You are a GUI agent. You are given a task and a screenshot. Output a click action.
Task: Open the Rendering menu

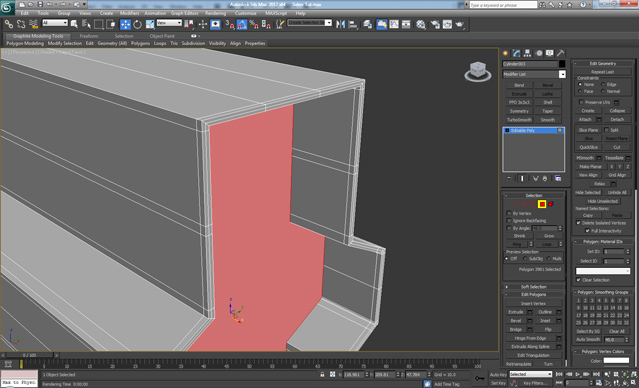[x=215, y=13]
